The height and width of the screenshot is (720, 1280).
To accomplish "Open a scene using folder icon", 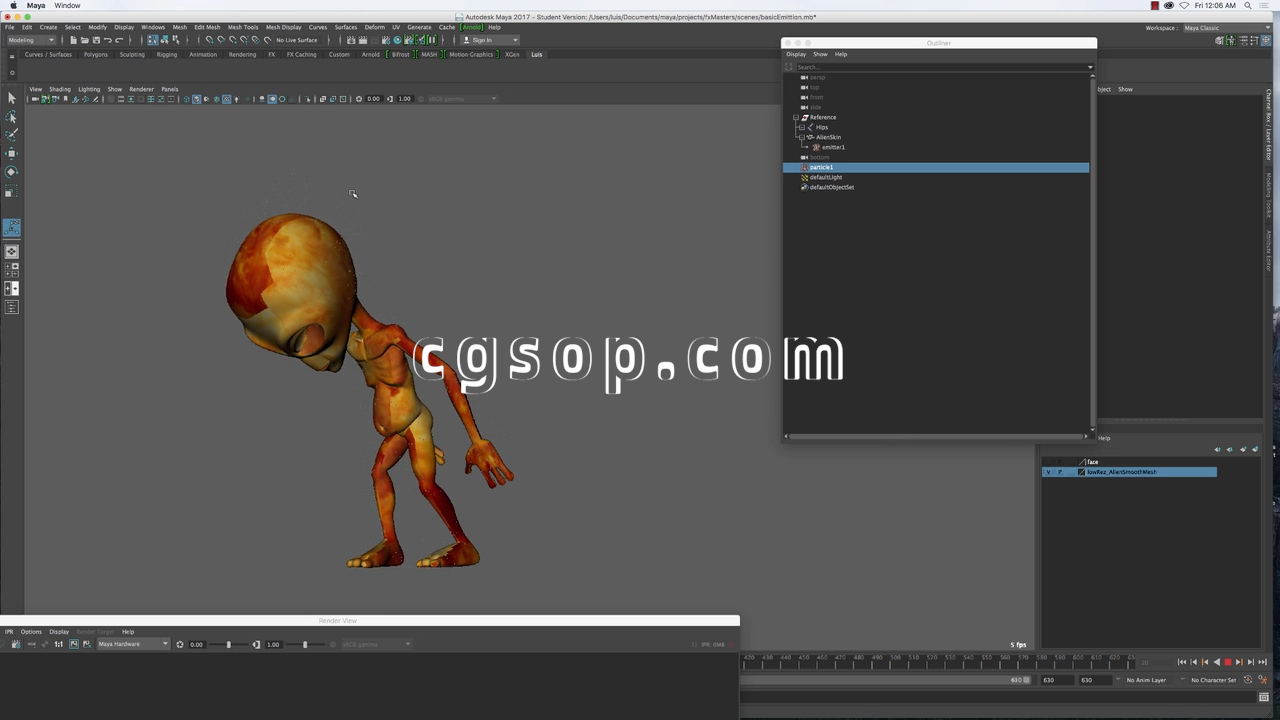I will [84, 40].
